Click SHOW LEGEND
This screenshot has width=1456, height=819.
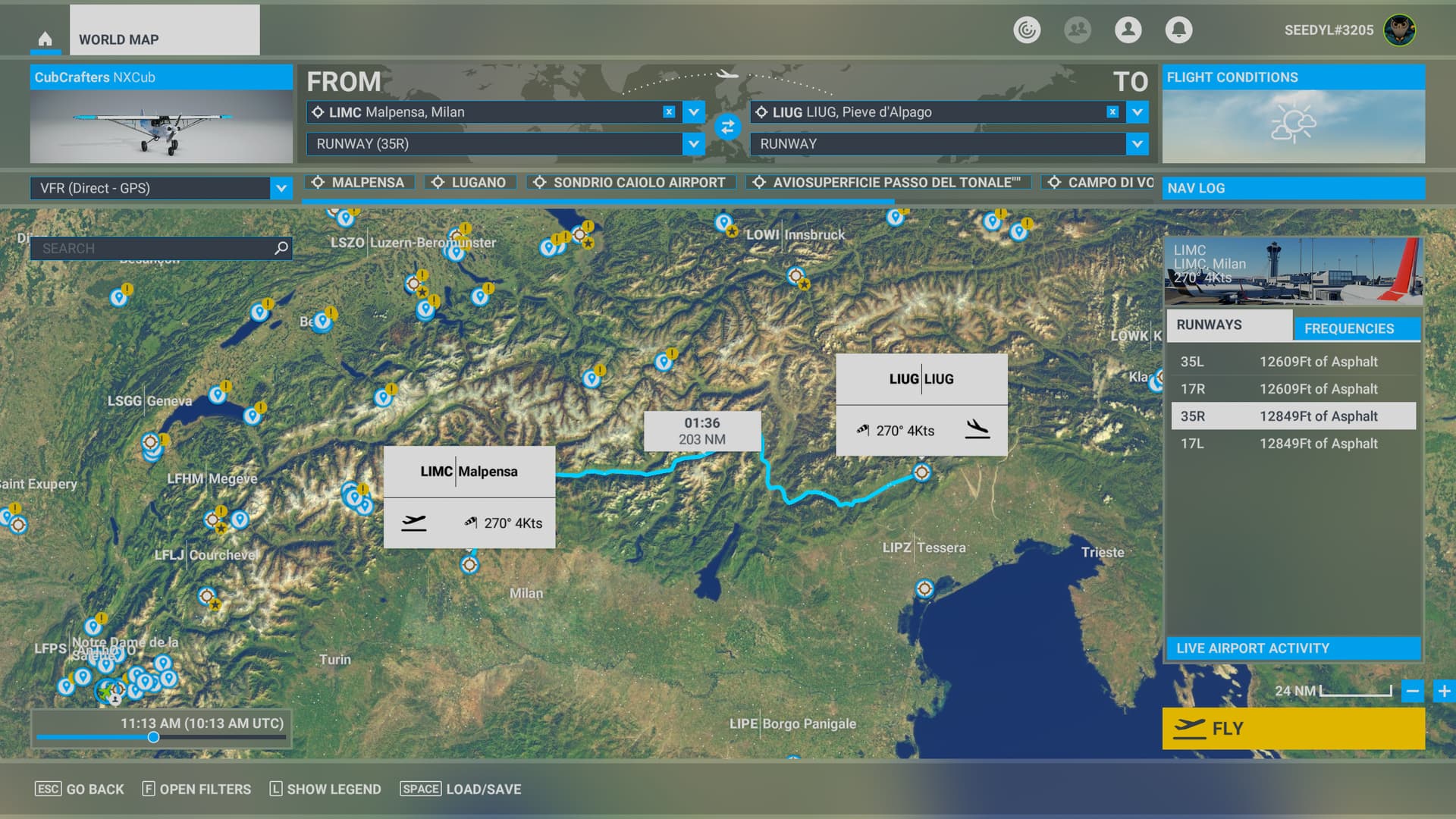click(x=325, y=789)
